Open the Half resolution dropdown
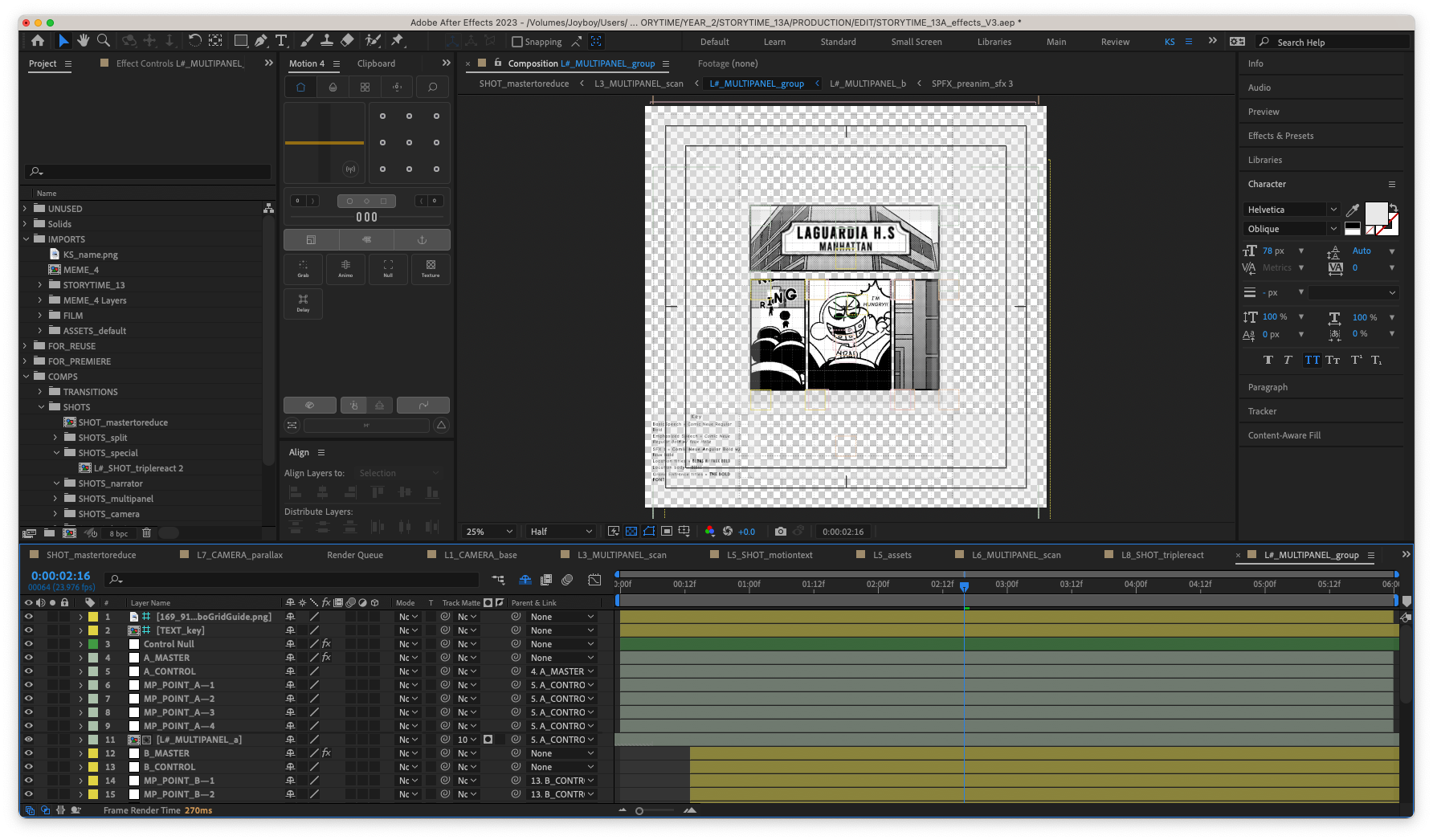Viewport: 1433px width, 840px height. [x=561, y=532]
